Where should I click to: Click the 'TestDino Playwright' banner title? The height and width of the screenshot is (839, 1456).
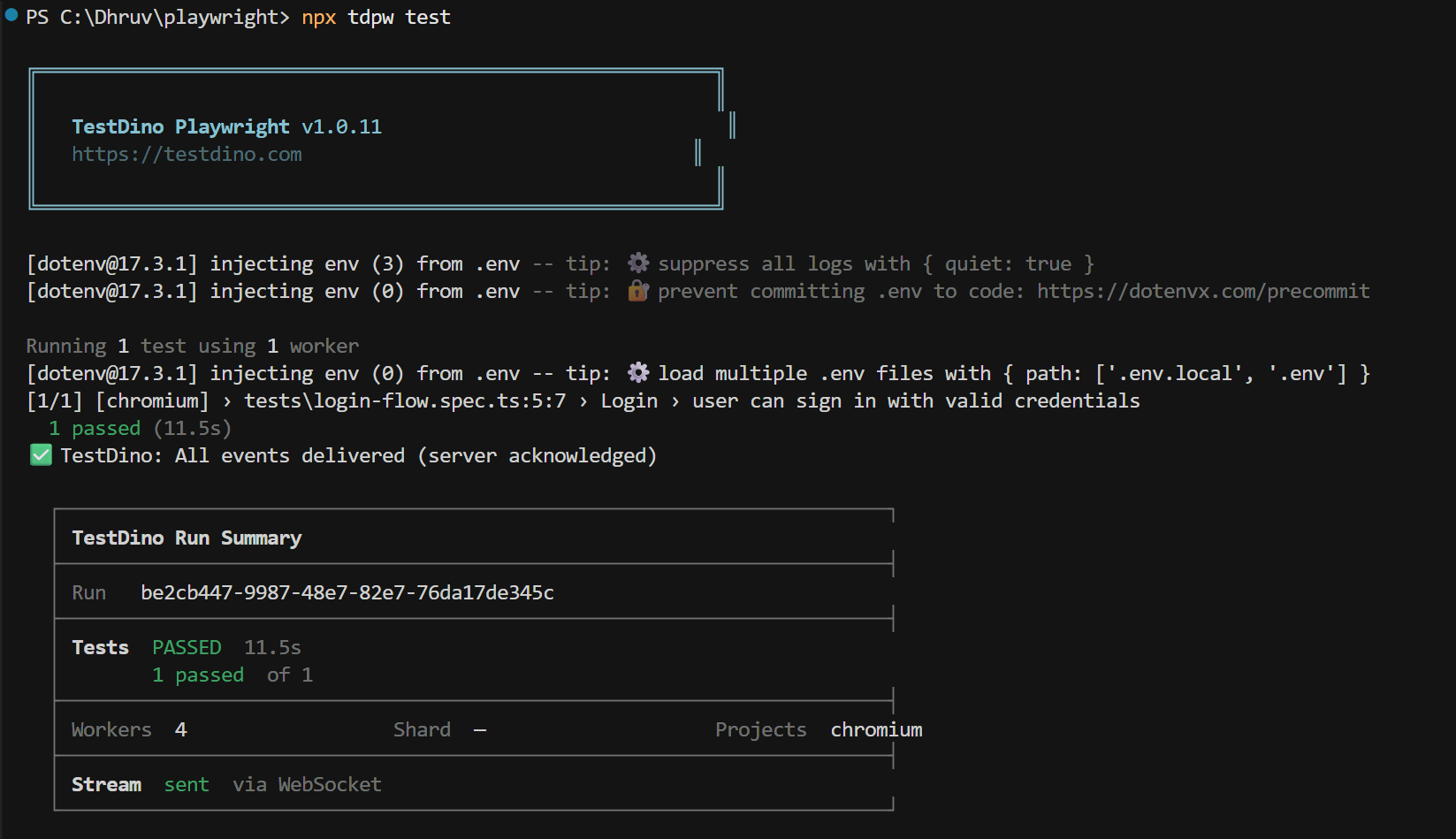click(x=180, y=127)
